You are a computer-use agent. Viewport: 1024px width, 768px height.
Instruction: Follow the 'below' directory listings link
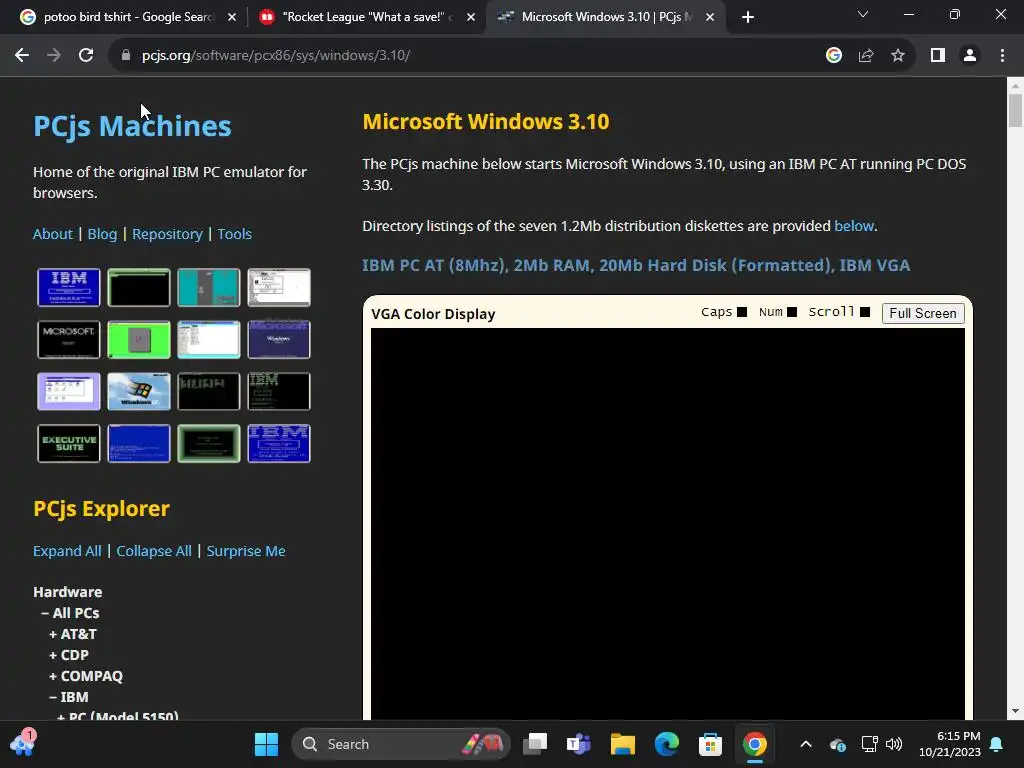854,226
